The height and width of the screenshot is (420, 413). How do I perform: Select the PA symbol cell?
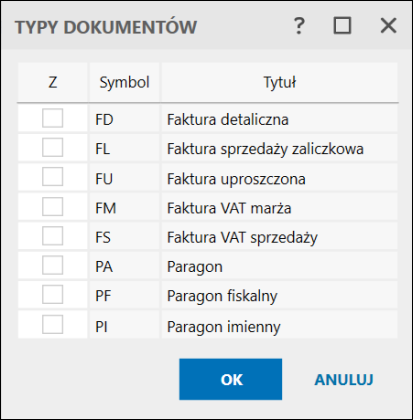coord(124,266)
